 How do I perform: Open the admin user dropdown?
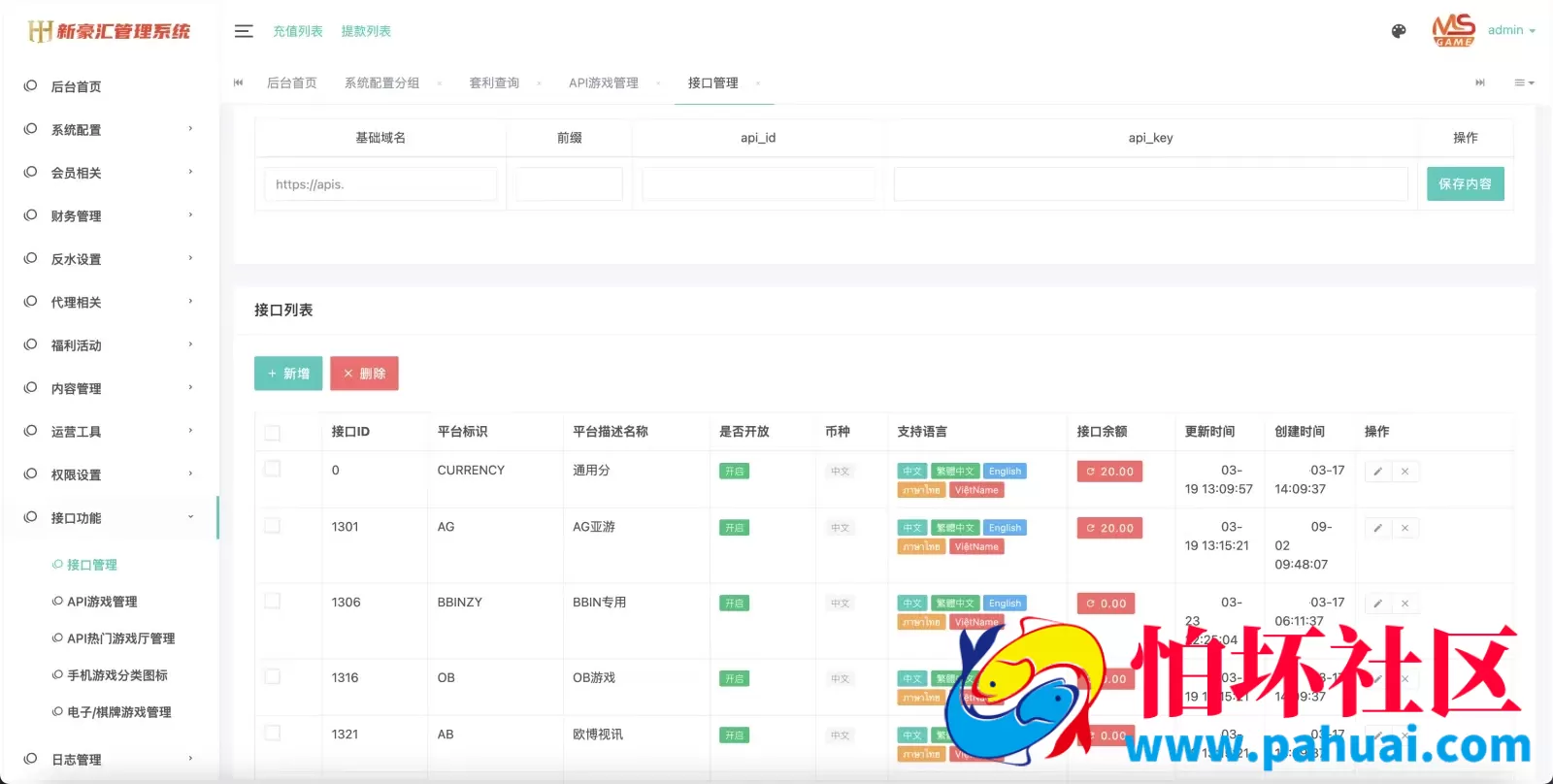(x=1511, y=30)
